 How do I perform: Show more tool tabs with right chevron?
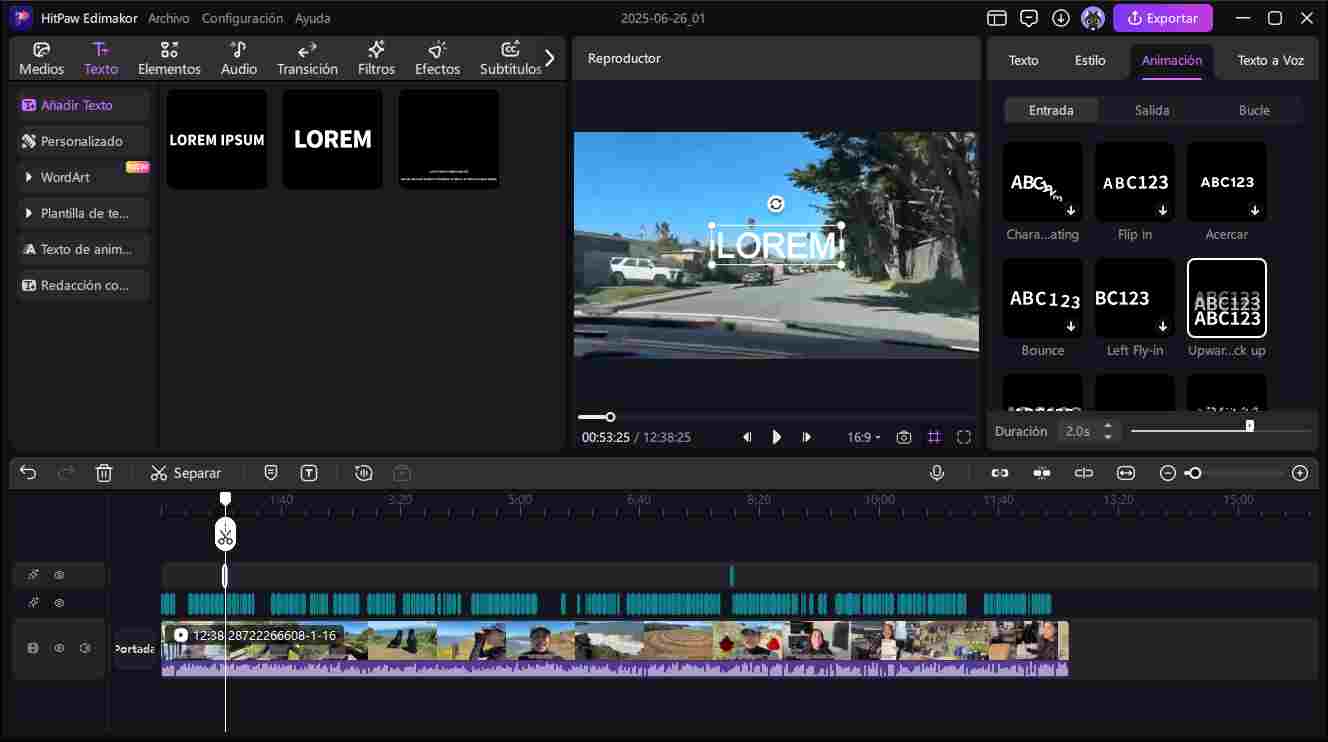pyautogui.click(x=549, y=58)
